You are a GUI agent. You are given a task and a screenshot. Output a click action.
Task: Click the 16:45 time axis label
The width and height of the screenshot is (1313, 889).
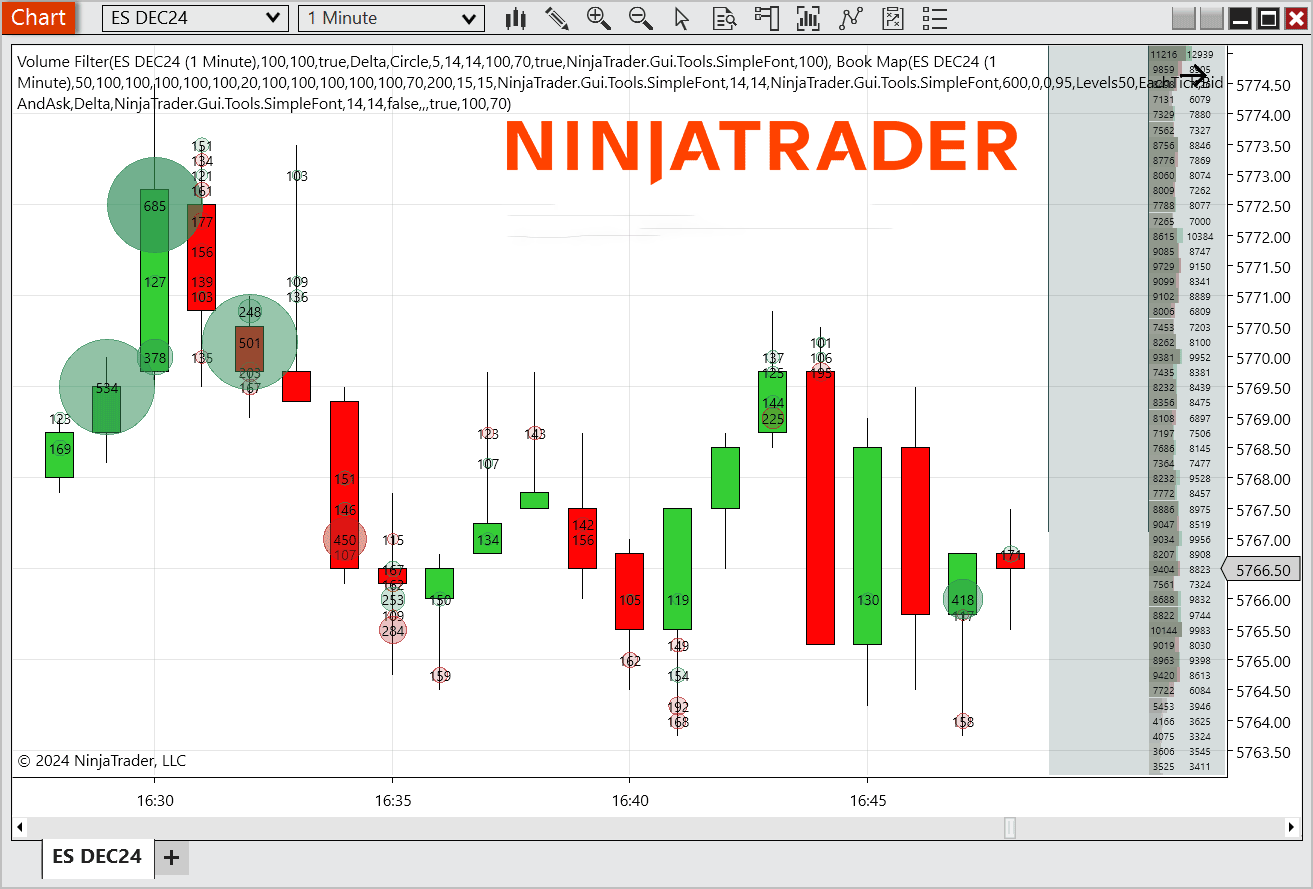click(x=867, y=800)
